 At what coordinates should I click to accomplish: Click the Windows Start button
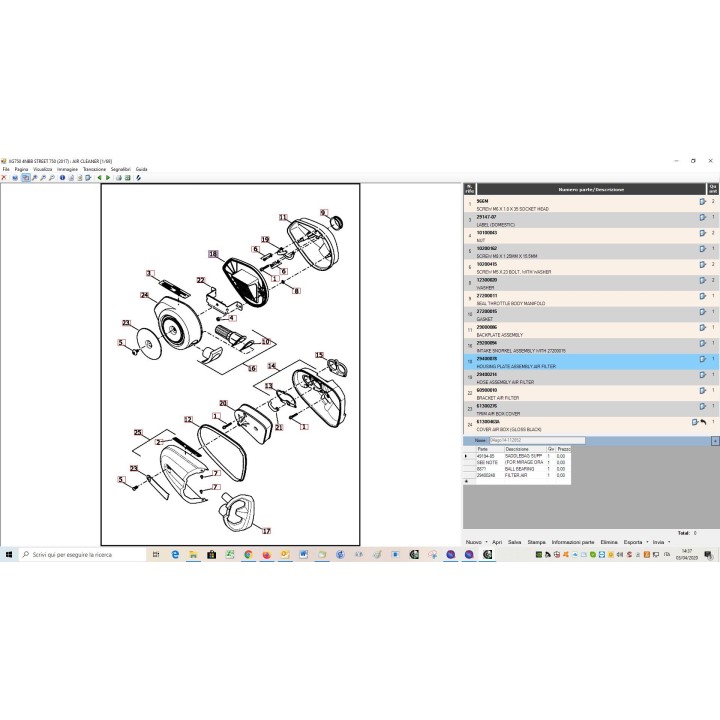tap(9, 555)
